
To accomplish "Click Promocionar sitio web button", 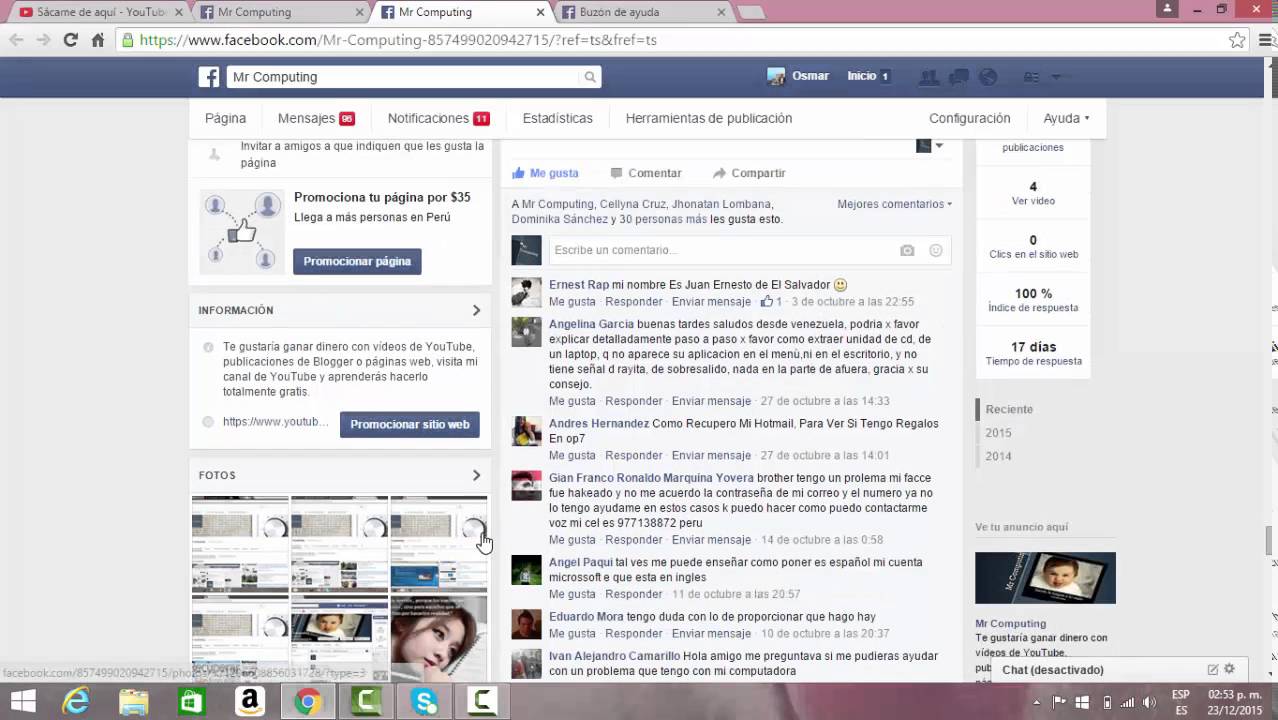I will 409,424.
